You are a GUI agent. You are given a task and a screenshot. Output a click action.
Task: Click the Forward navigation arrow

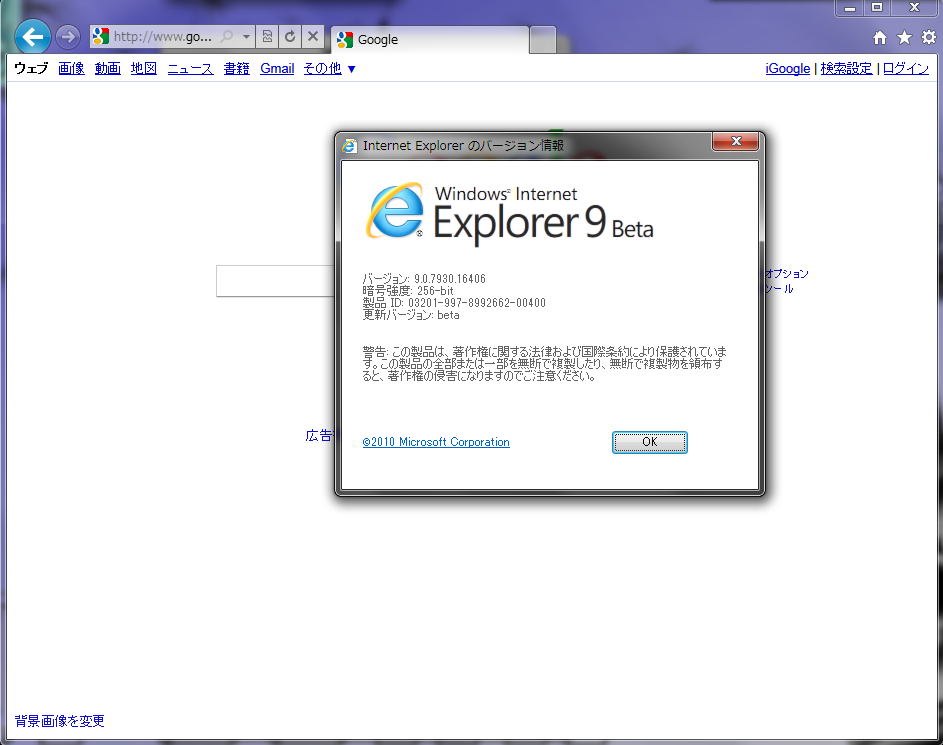pyautogui.click(x=68, y=37)
